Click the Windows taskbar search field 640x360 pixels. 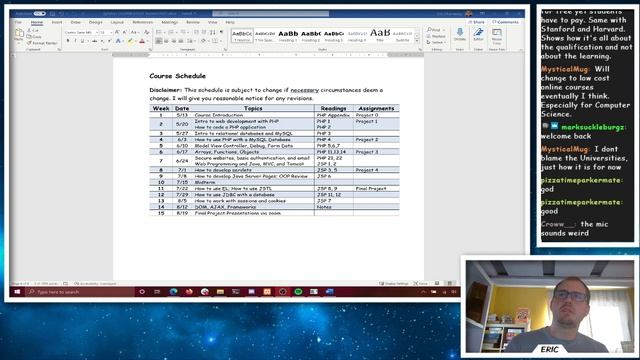pyautogui.click(x=80, y=292)
